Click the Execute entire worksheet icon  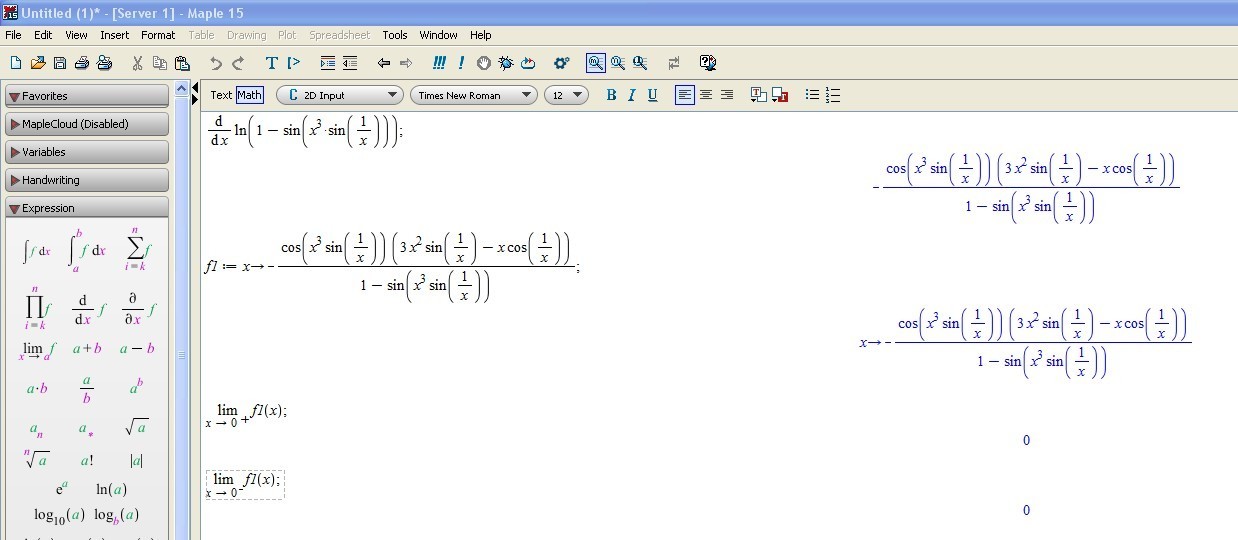point(439,63)
